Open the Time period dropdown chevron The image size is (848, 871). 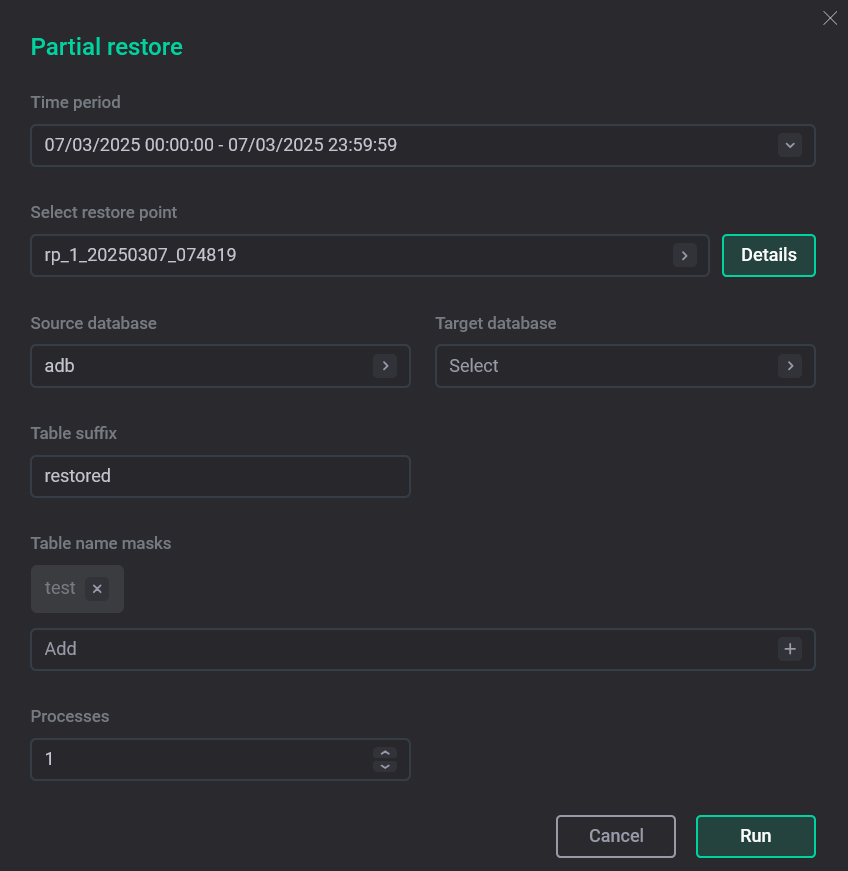[789, 146]
